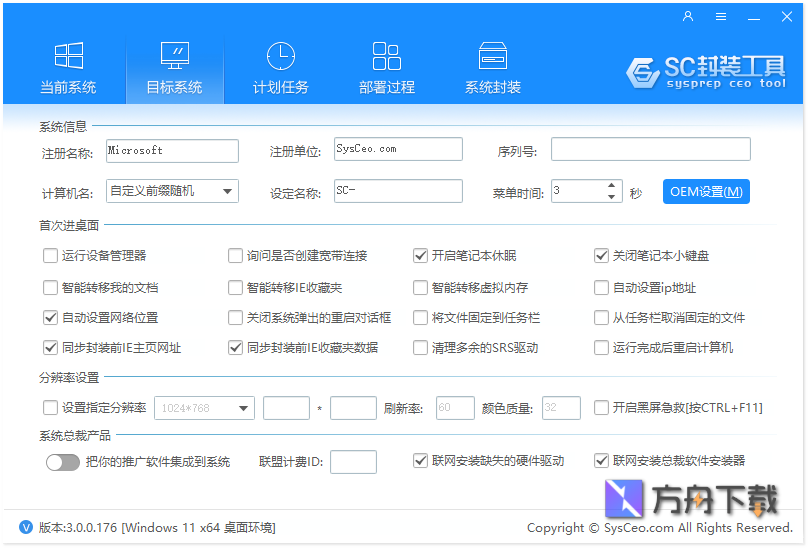
Task: Enable 自动设置ip地址 checkbox
Action: tap(601, 288)
